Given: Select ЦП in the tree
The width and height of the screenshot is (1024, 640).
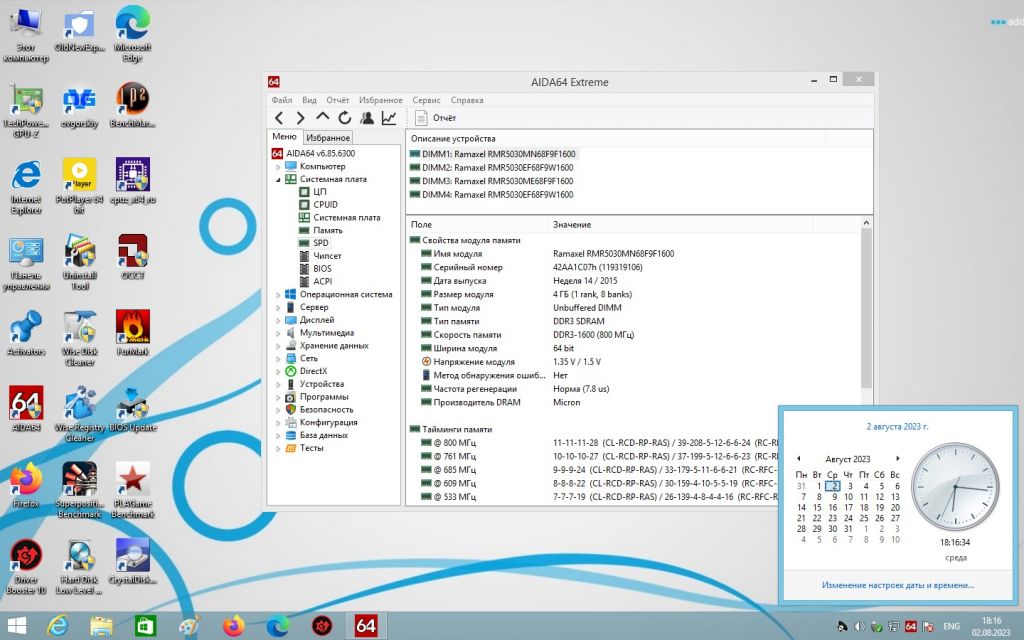Looking at the screenshot, I should coord(319,192).
